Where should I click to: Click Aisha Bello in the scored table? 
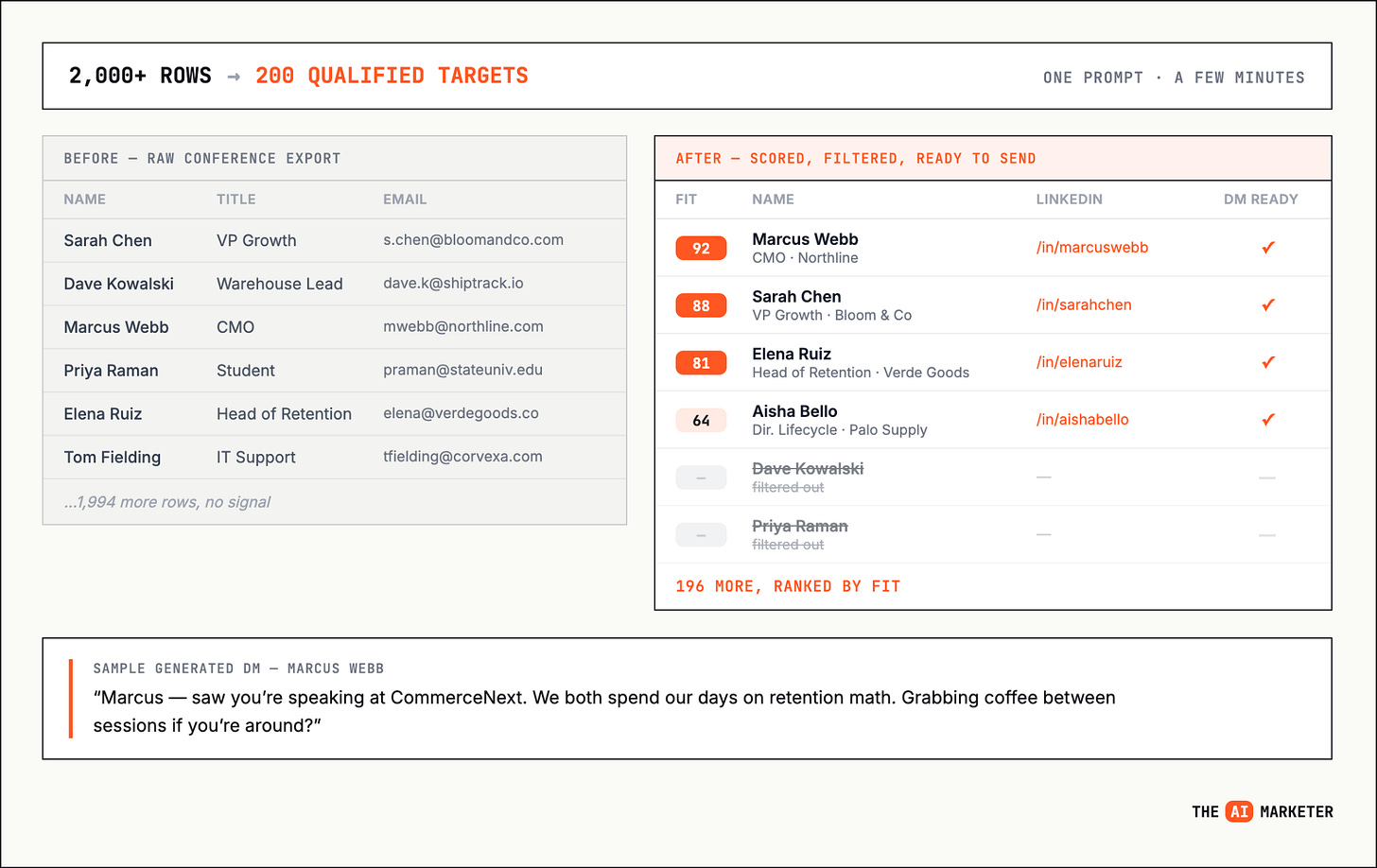pyautogui.click(x=794, y=411)
